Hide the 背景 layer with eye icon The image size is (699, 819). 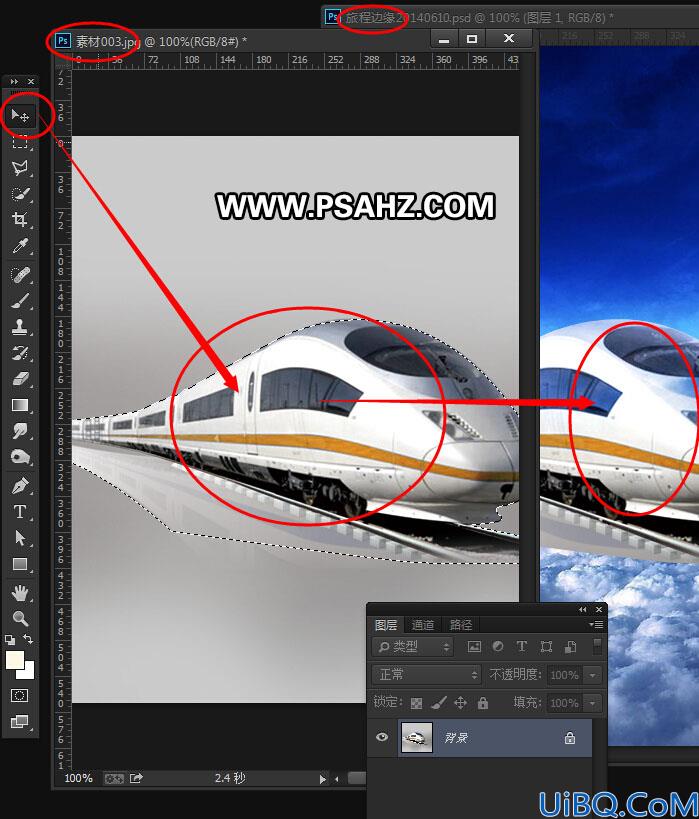[382, 737]
